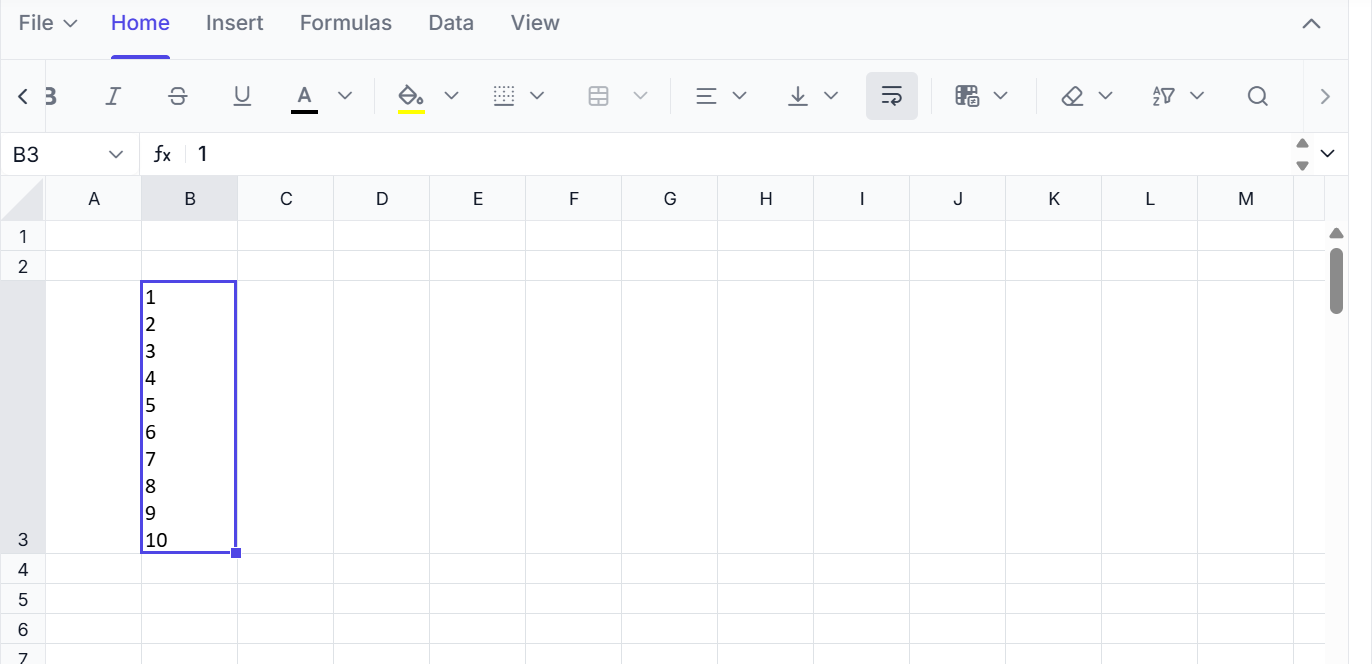Switch to the Formulas tab

(x=345, y=22)
